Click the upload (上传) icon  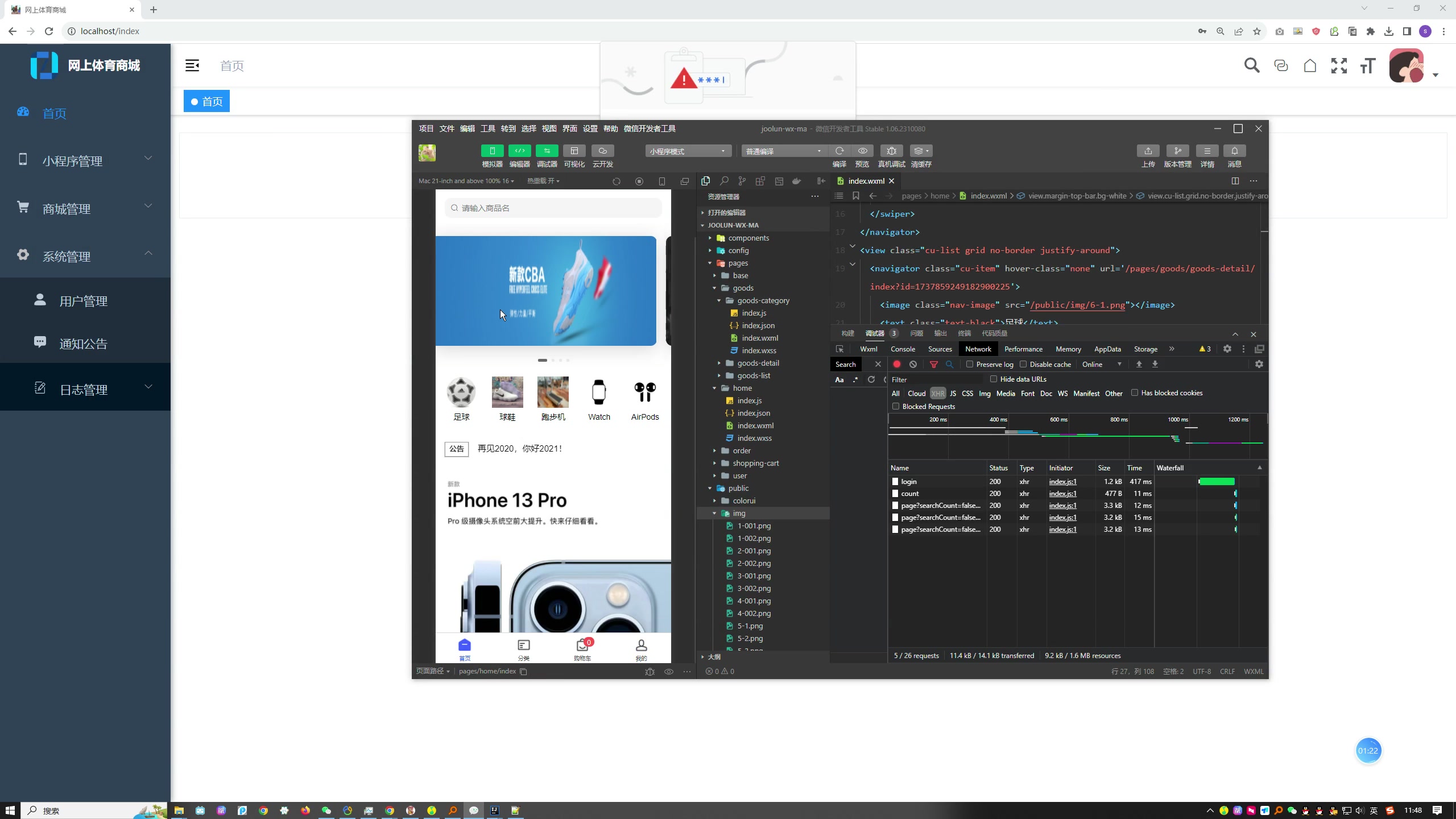point(1148,151)
